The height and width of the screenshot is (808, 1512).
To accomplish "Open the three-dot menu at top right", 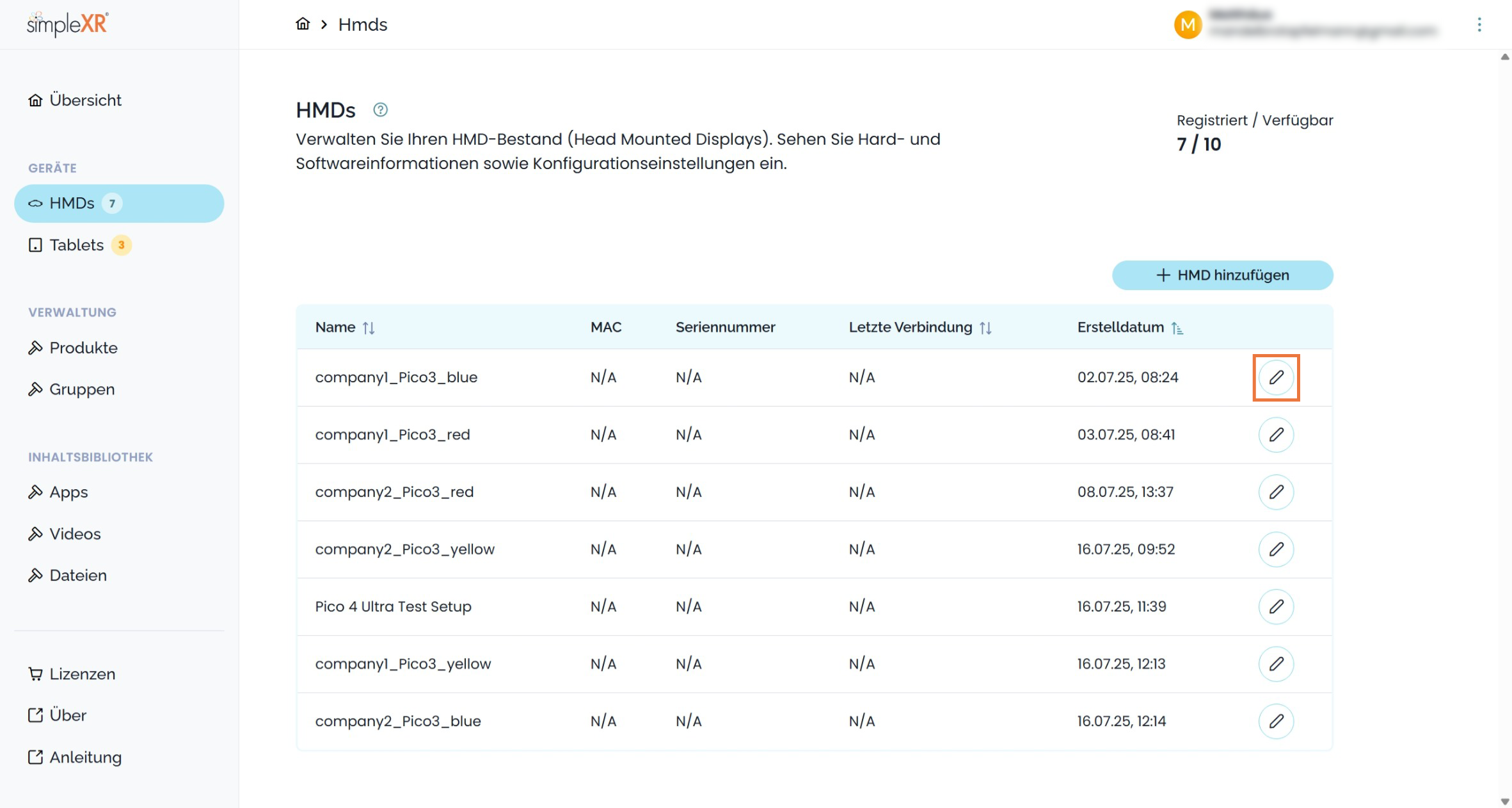I will pos(1479,24).
